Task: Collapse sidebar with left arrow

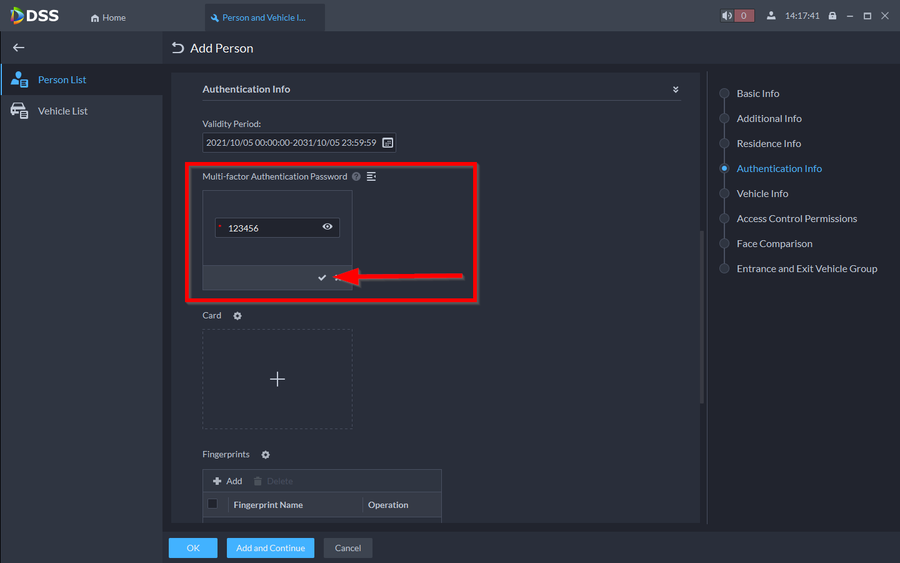Action: click(18, 48)
